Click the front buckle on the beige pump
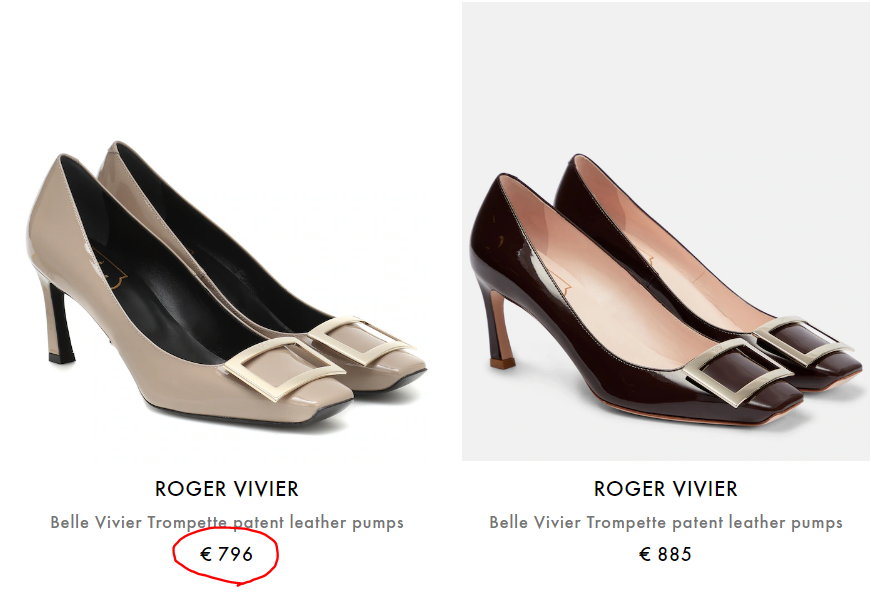 [x=283, y=368]
